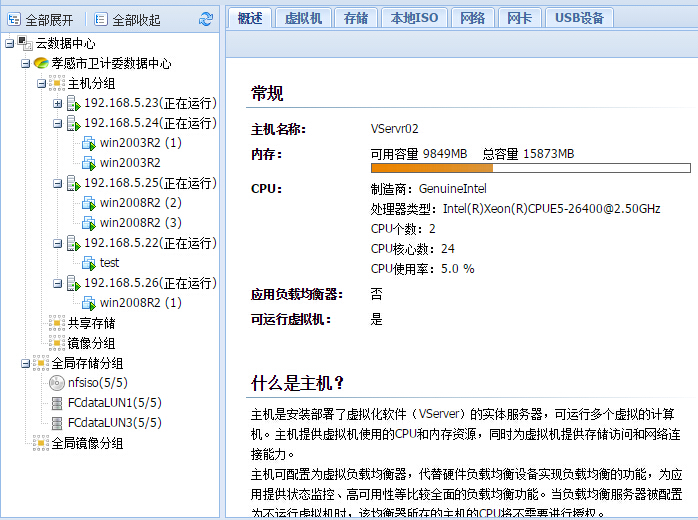The image size is (698, 520).
Task: Open the 存储 tab
Action: [356, 18]
